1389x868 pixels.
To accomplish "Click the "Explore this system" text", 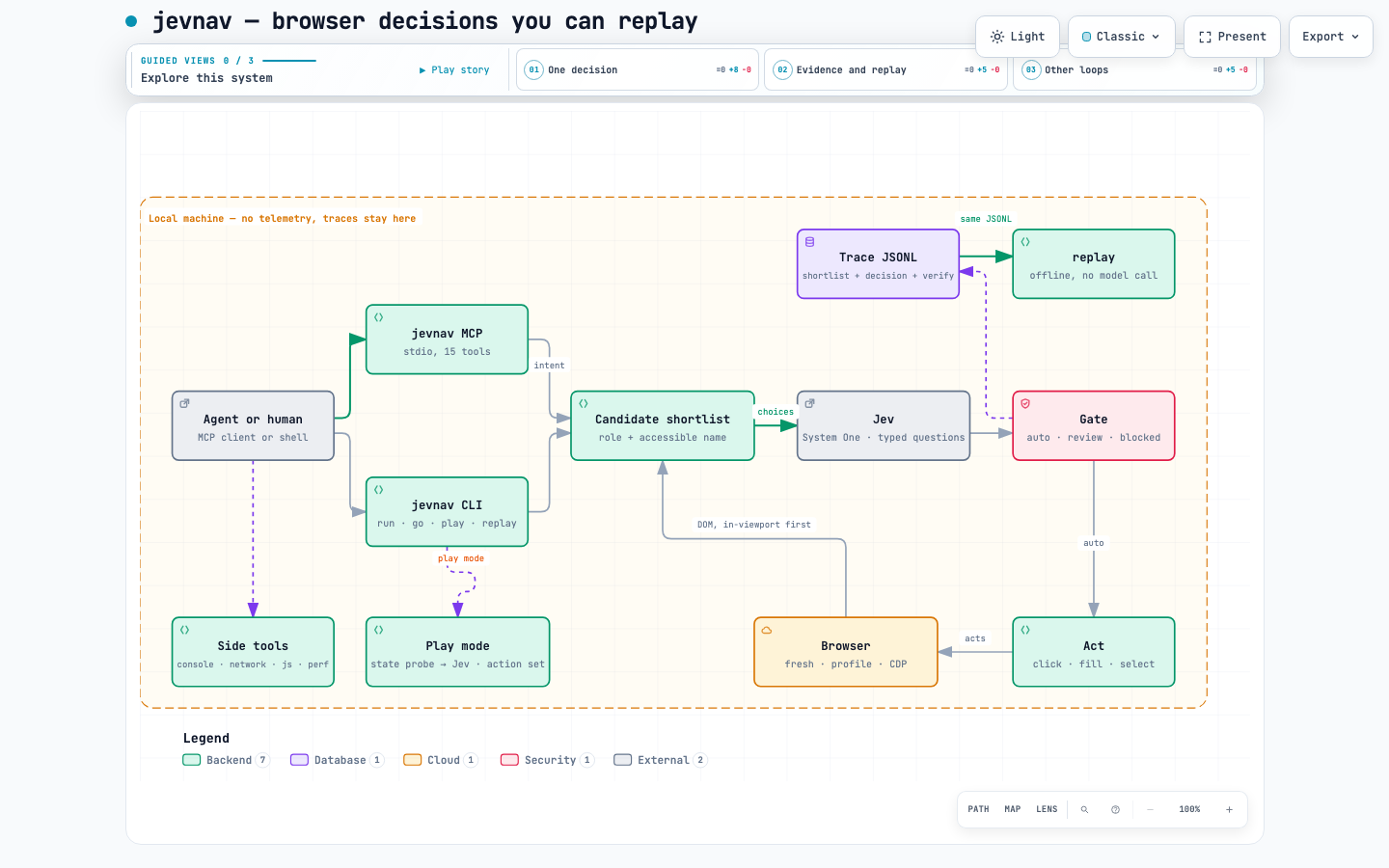I will click(x=206, y=78).
